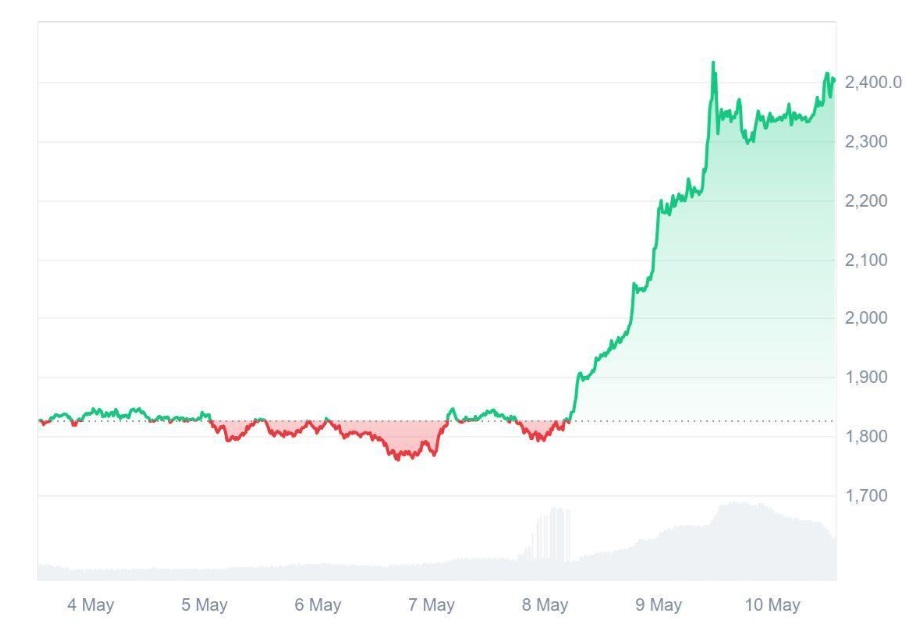Click the red dip just before 8 May rally

click(x=538, y=438)
